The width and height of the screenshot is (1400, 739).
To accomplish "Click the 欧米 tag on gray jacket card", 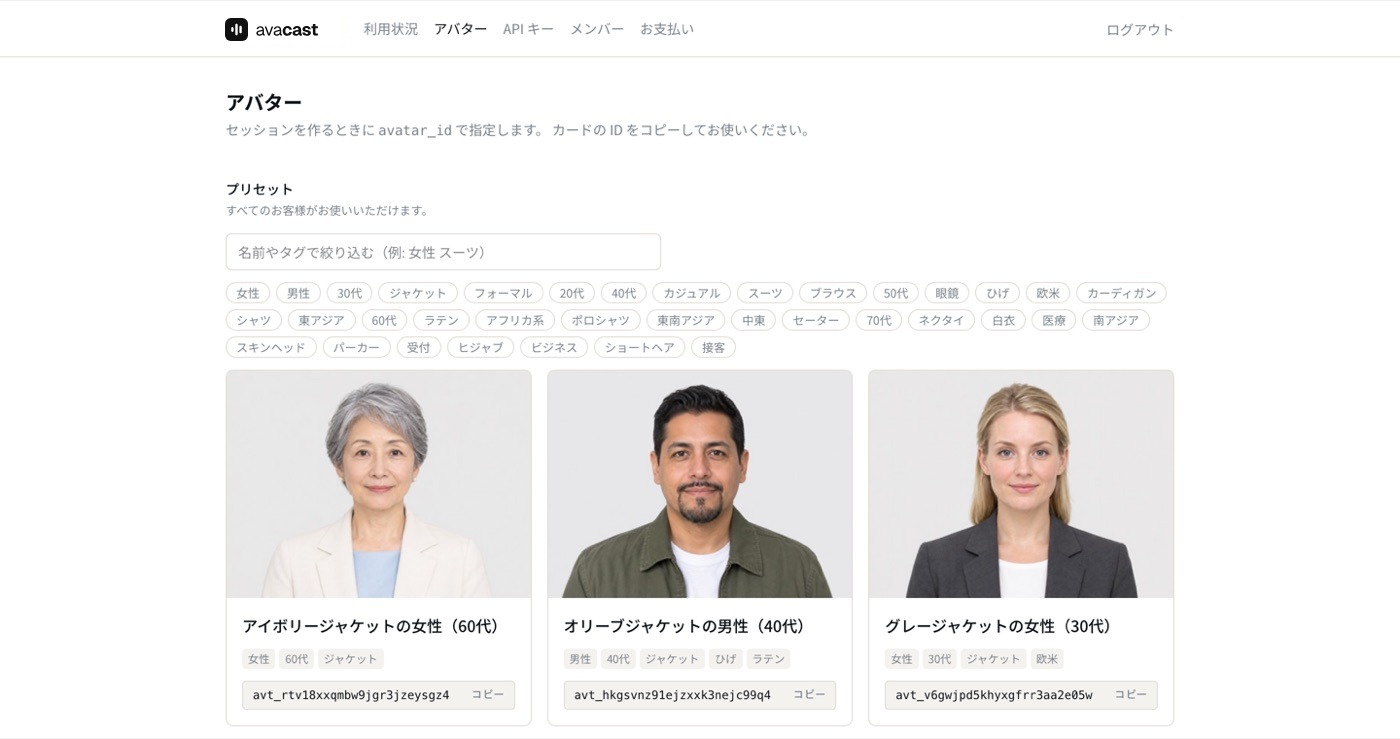I will click(1047, 659).
